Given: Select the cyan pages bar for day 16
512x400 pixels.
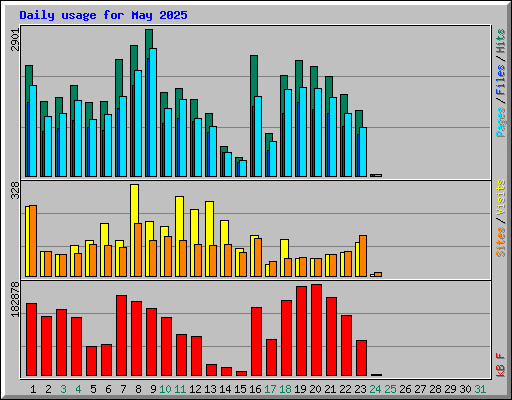Looking at the screenshot, I should tap(258, 137).
